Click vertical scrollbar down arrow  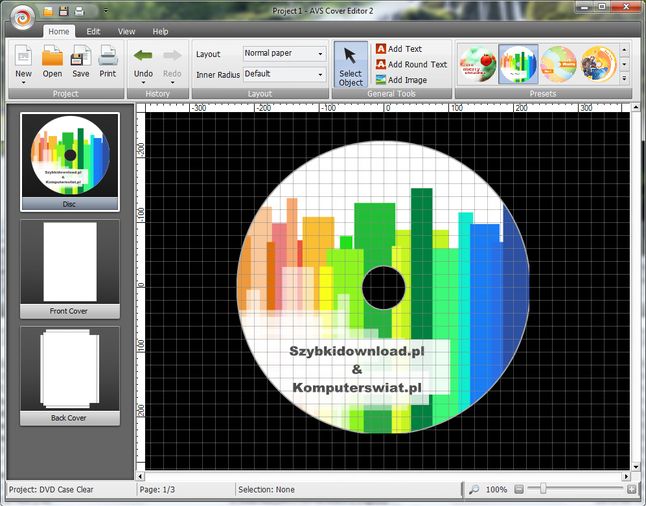click(x=636, y=467)
